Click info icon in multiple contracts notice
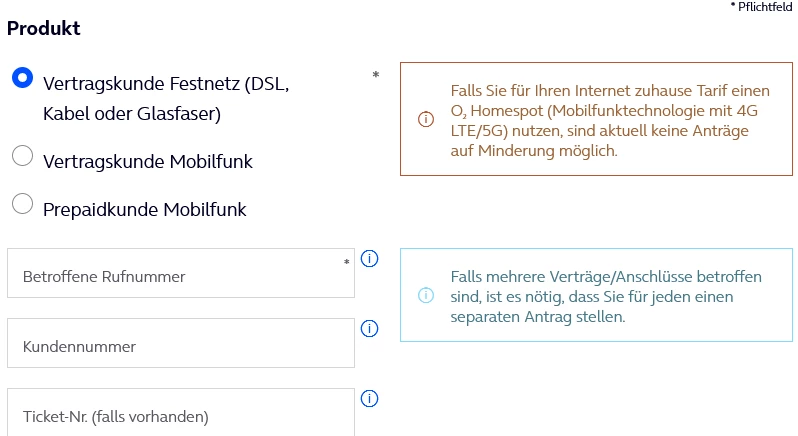 (426, 295)
